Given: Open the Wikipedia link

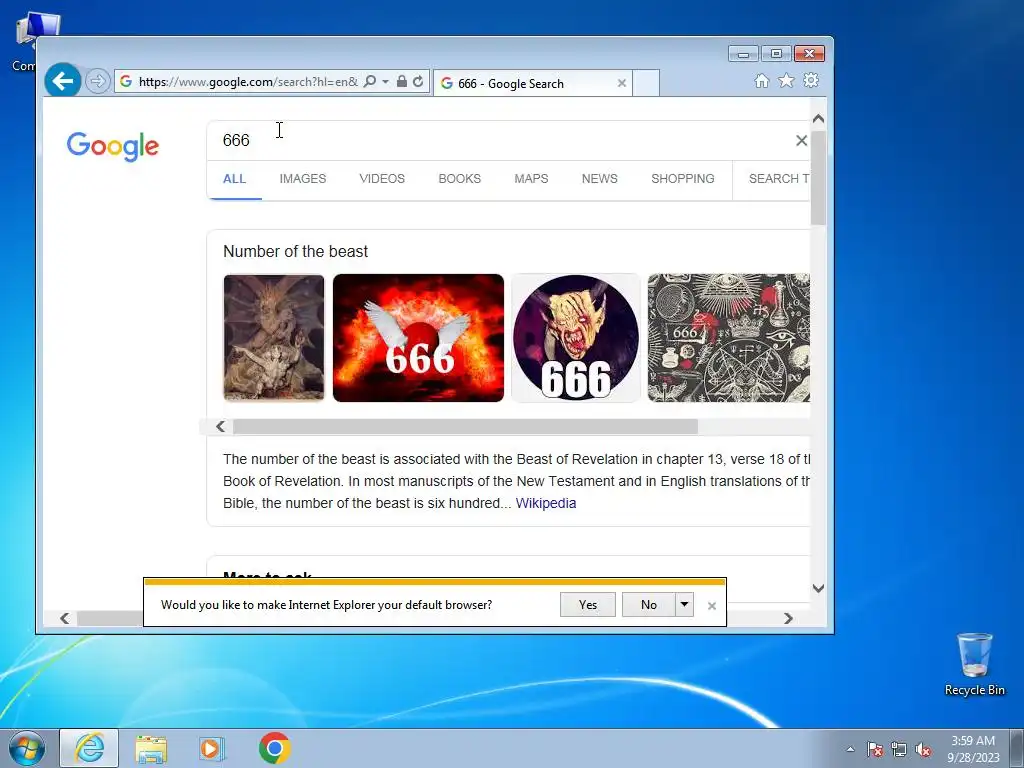Looking at the screenshot, I should click(546, 503).
